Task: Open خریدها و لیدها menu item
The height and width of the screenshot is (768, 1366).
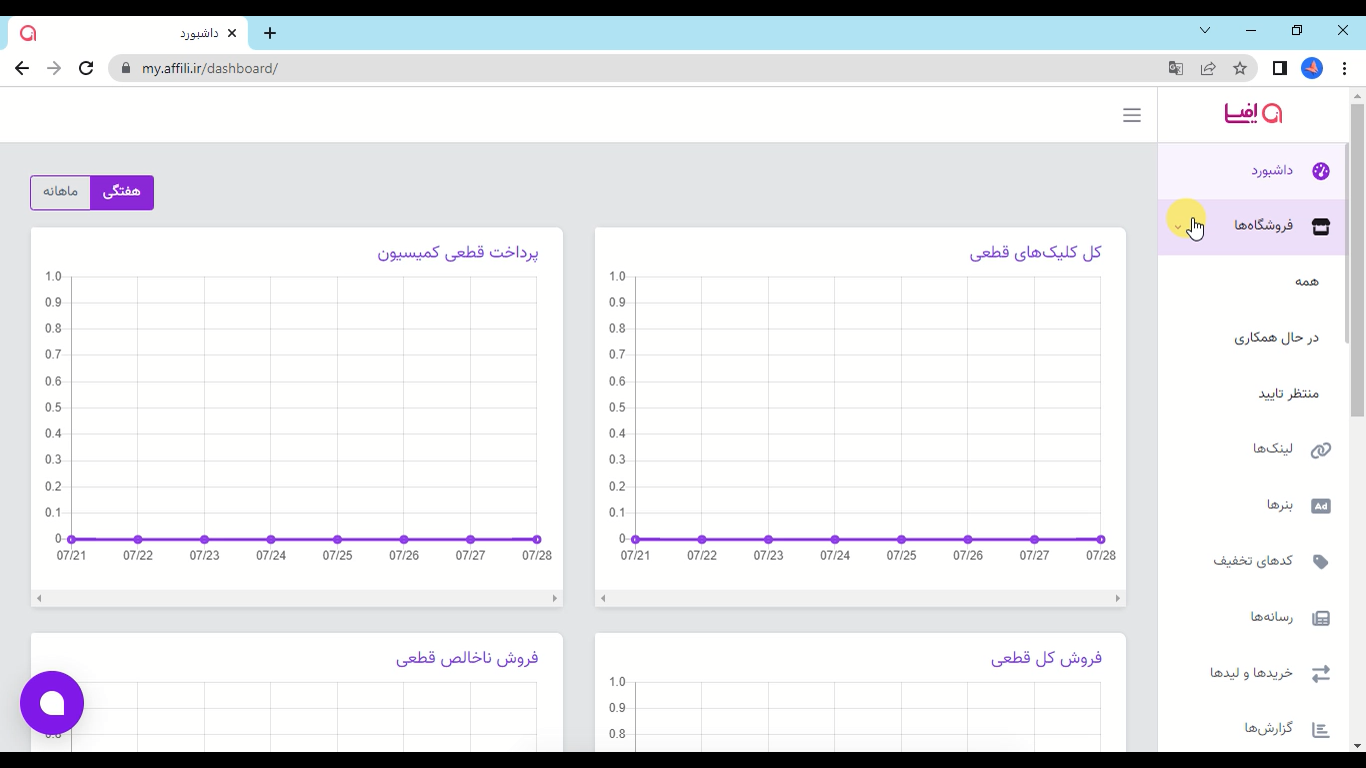Action: click(x=1252, y=673)
